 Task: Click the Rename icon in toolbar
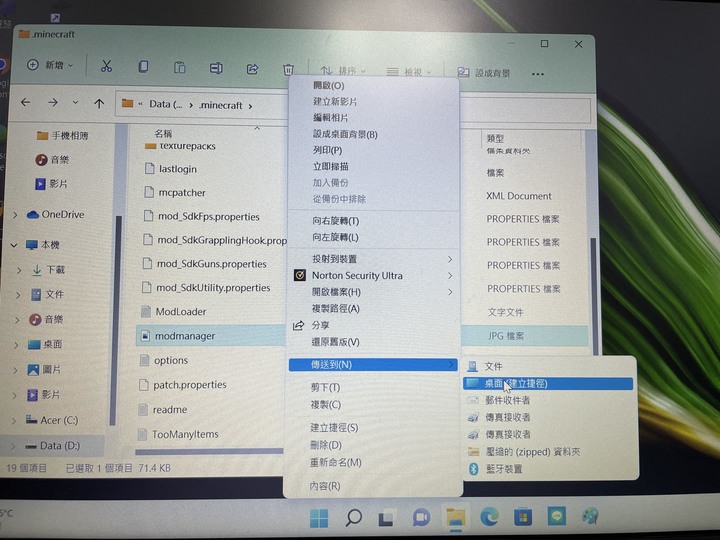pos(216,68)
